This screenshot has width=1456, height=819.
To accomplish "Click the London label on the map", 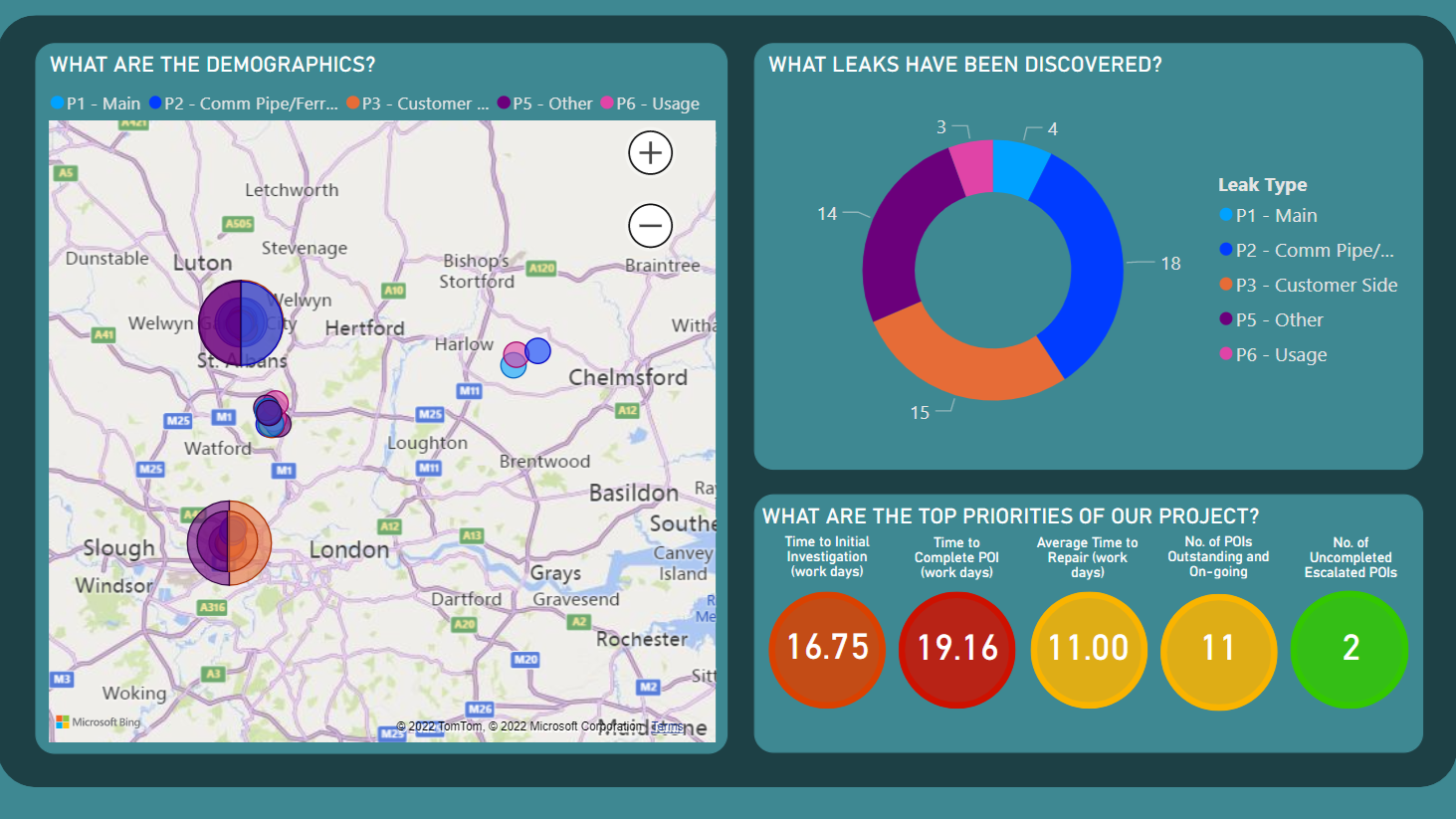I will (349, 549).
